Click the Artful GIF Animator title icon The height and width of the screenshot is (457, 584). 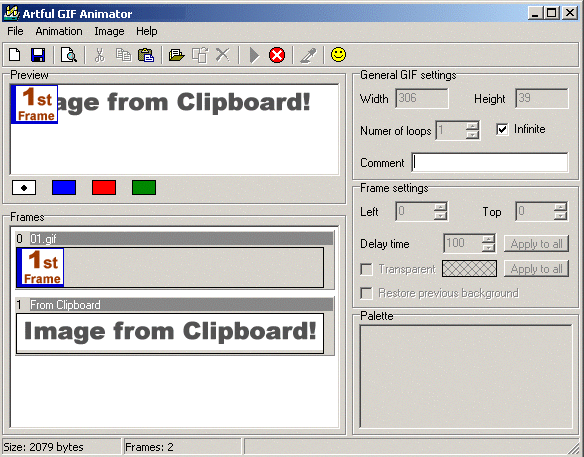[x=11, y=13]
